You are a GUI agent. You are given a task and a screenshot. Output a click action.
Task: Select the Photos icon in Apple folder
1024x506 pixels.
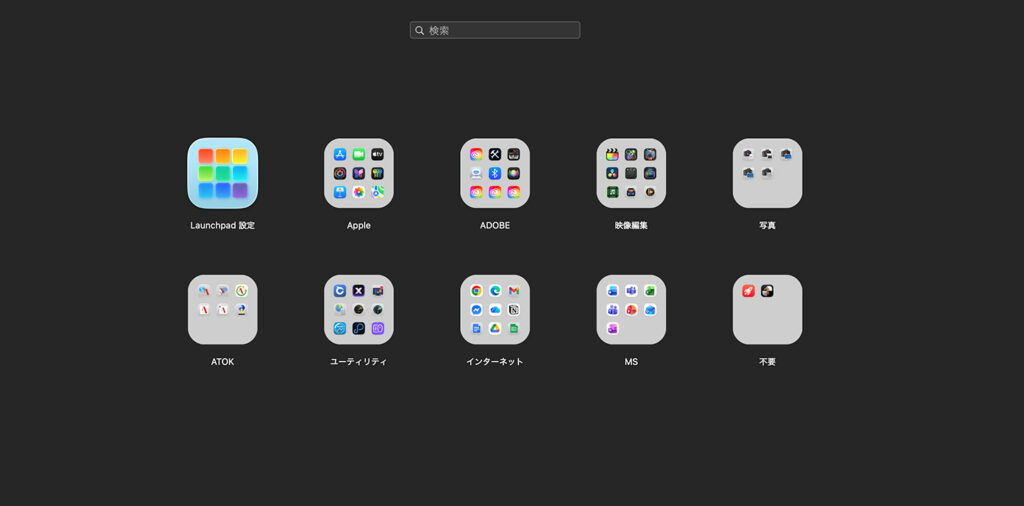coord(359,192)
